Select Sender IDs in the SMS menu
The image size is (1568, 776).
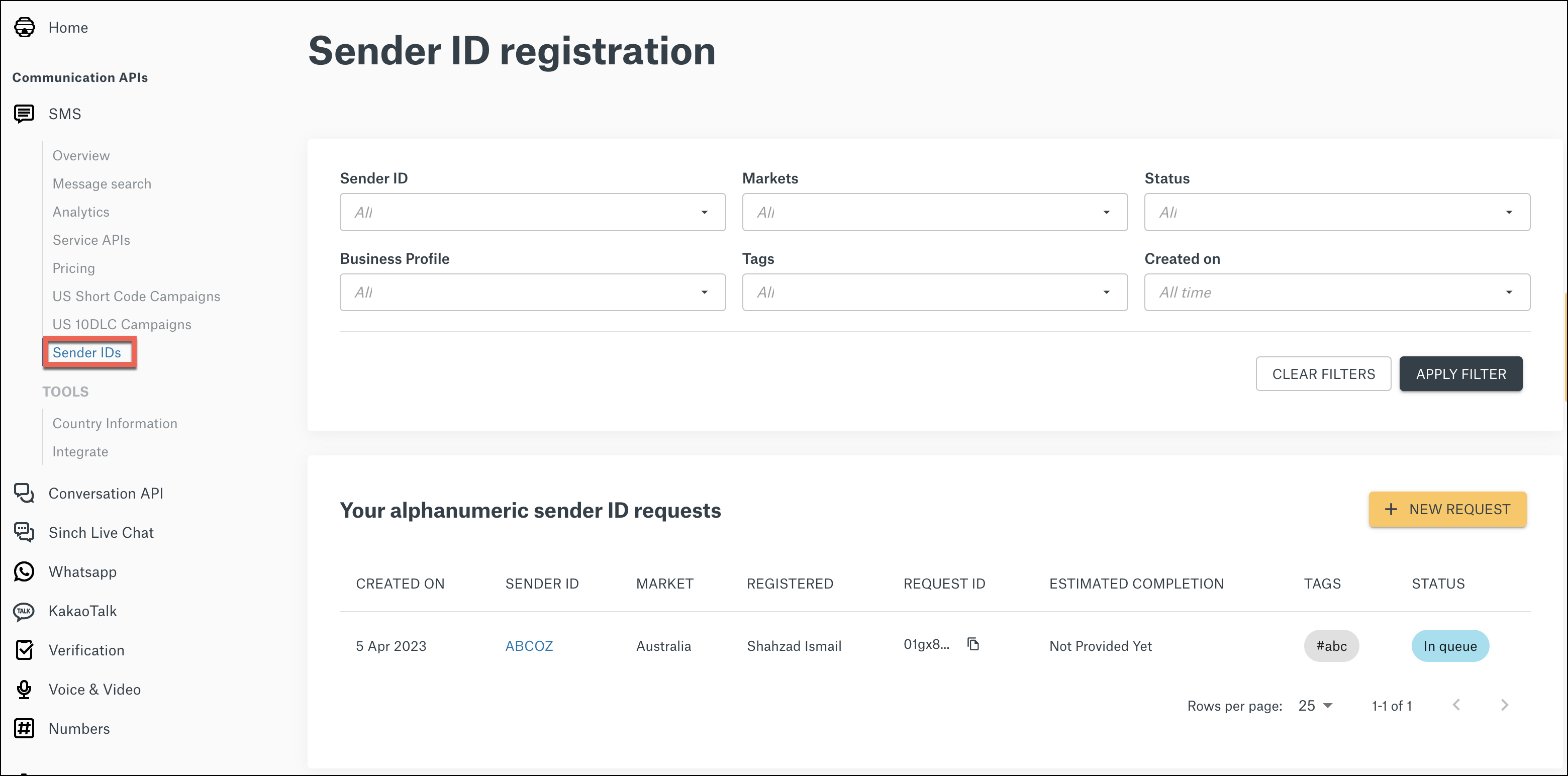click(x=88, y=352)
